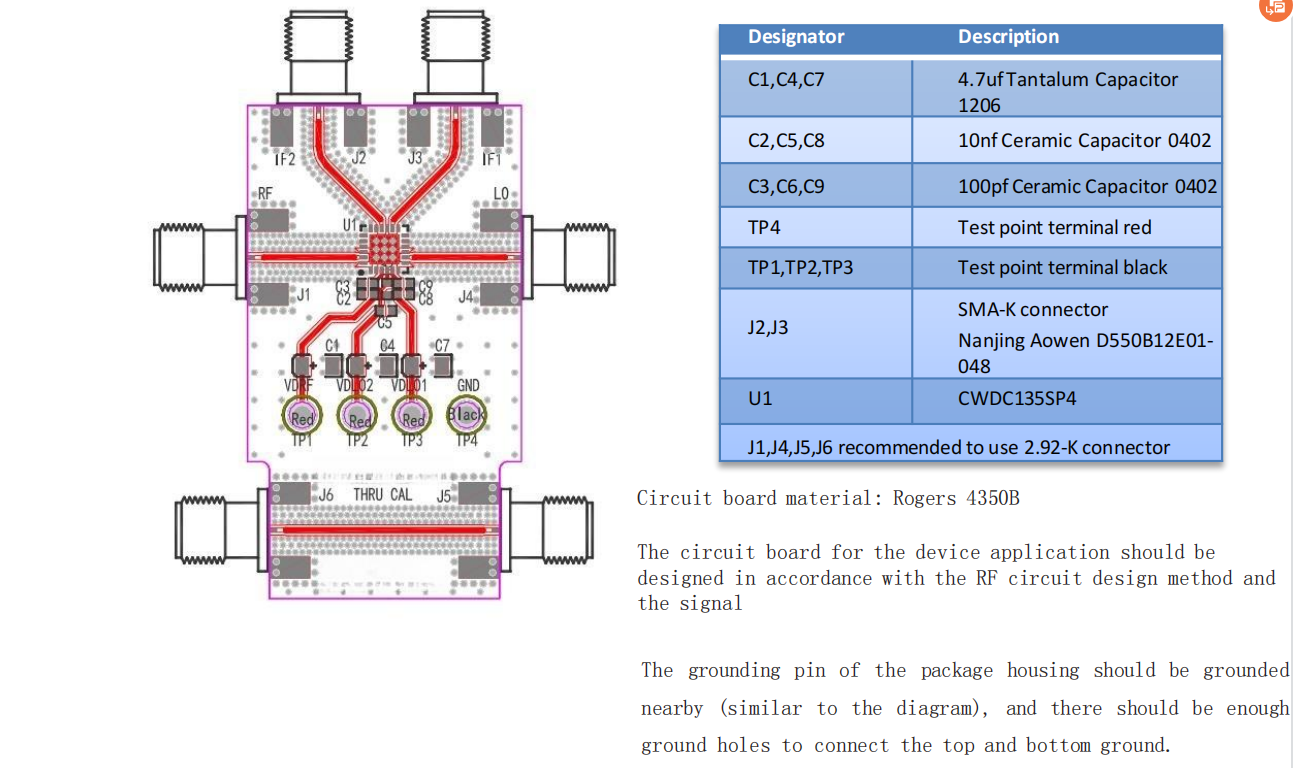Click the "Designator" table header
1293x768 pixels.
(x=796, y=37)
